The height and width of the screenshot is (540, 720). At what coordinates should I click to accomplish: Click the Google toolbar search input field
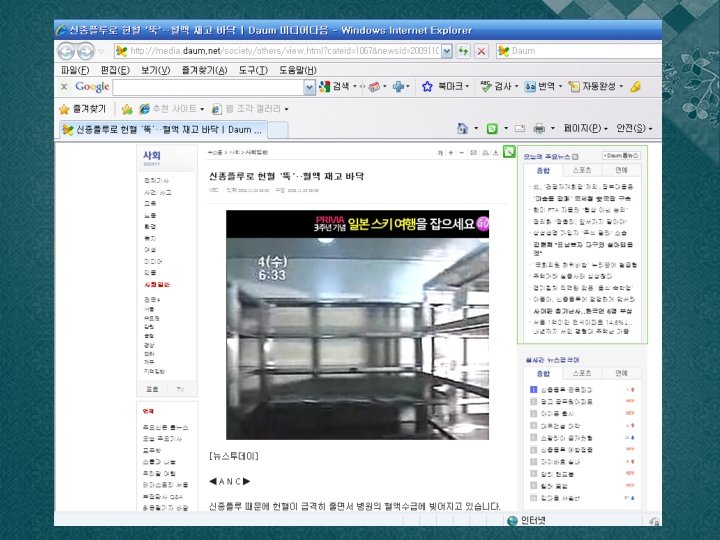(x=208, y=87)
